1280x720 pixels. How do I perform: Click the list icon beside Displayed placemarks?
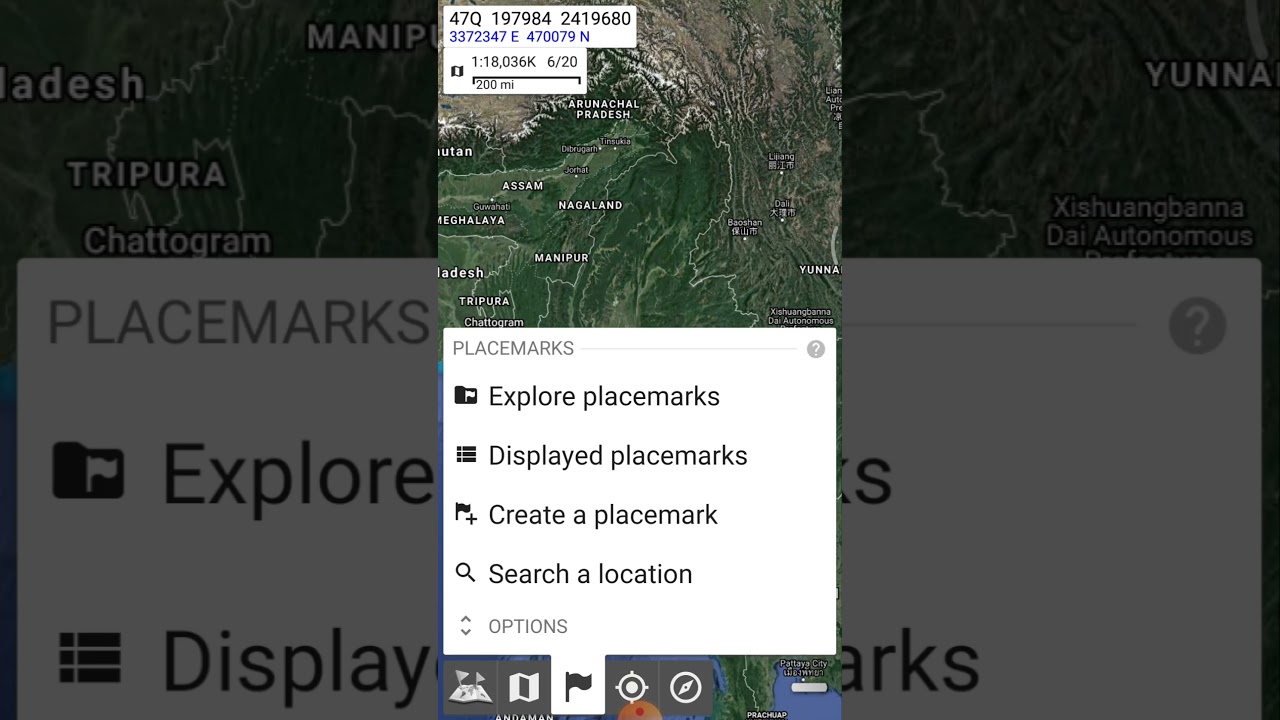466,454
